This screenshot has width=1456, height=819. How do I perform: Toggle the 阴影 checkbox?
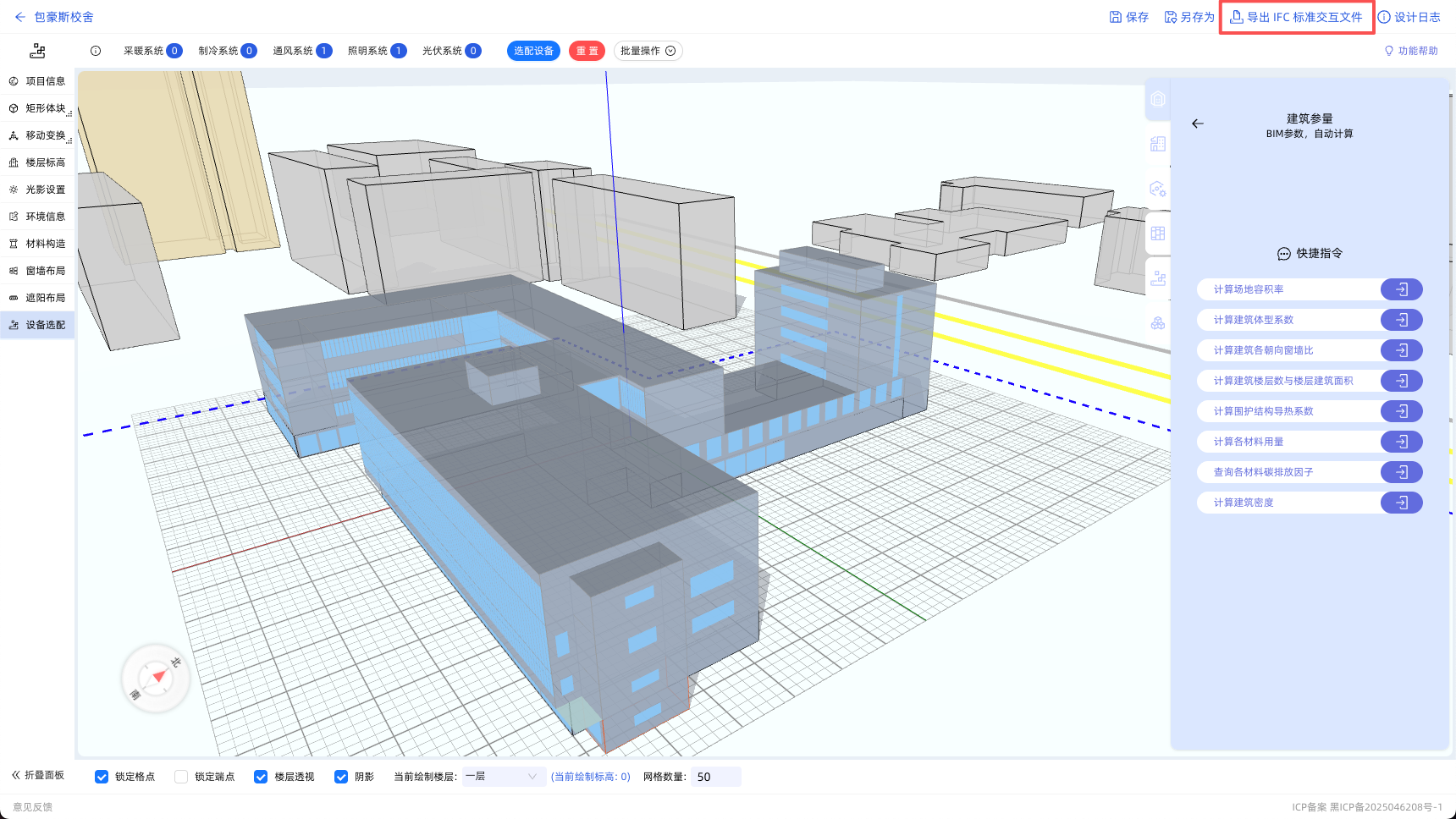tap(341, 777)
